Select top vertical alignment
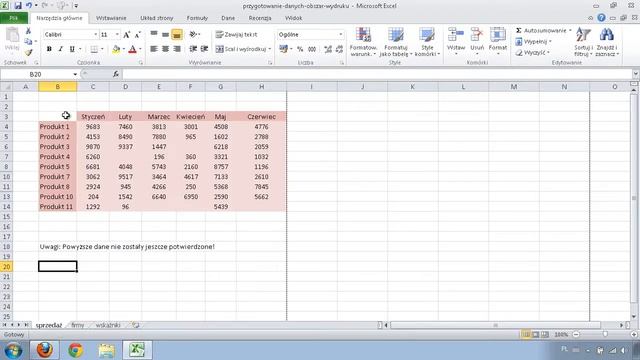The width and height of the screenshot is (640, 360). pyautogui.click(x=154, y=35)
